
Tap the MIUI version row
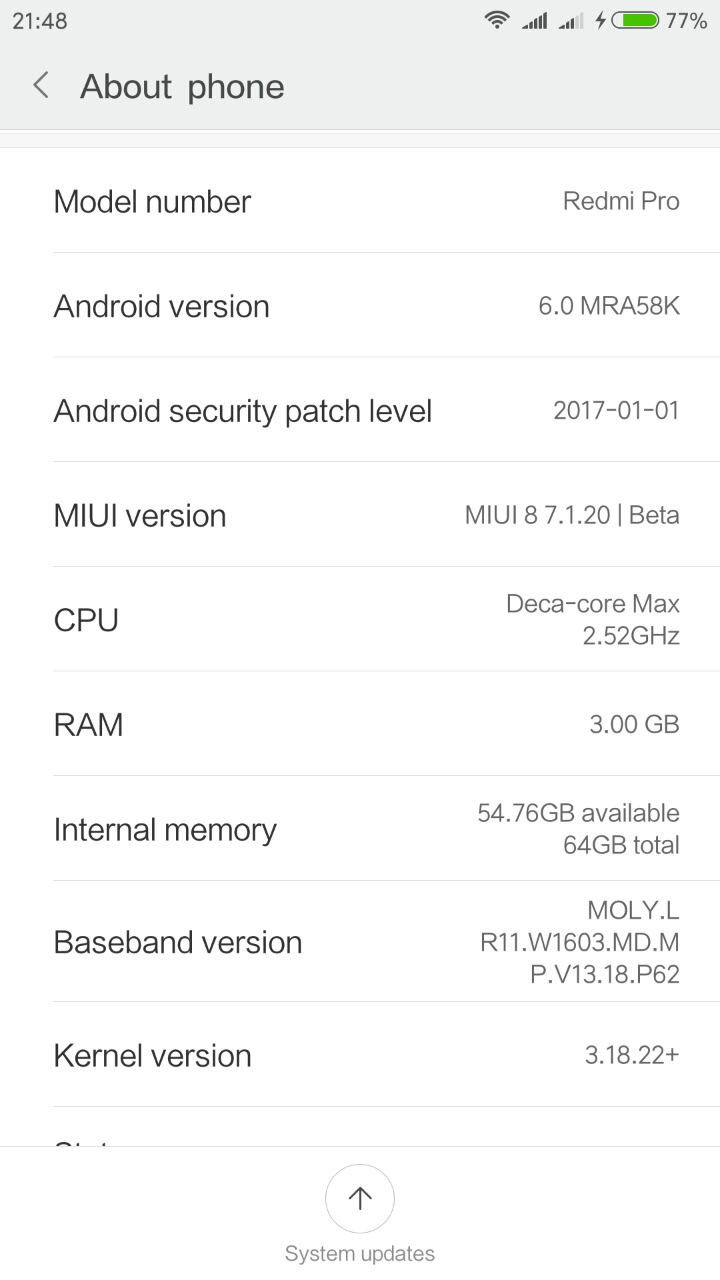[x=360, y=516]
